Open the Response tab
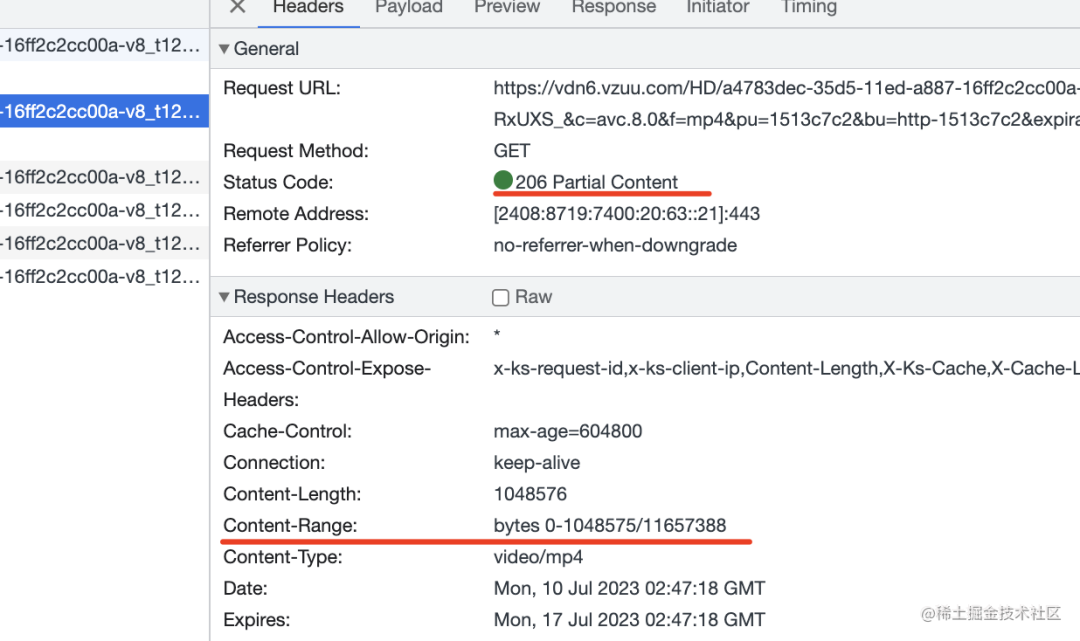 (614, 7)
